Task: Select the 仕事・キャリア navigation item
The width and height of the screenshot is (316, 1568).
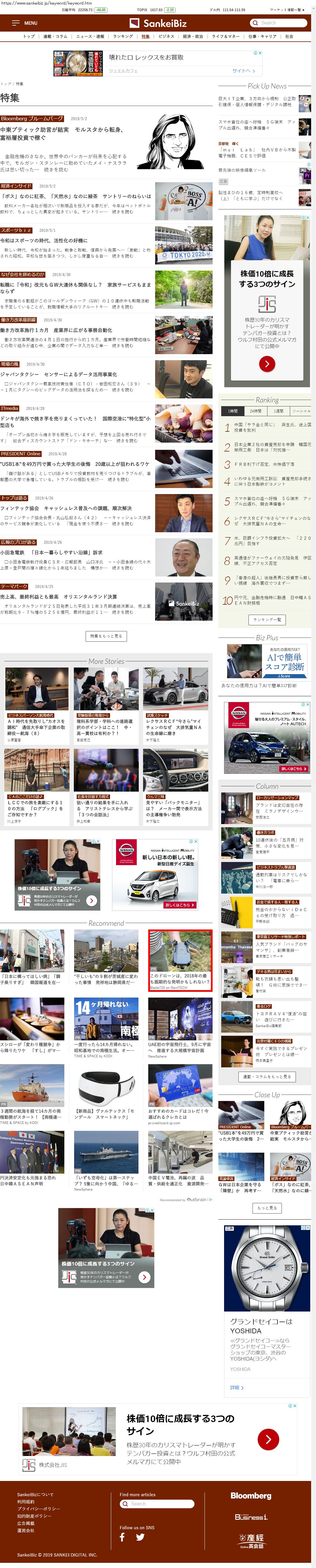Action: coord(262,36)
